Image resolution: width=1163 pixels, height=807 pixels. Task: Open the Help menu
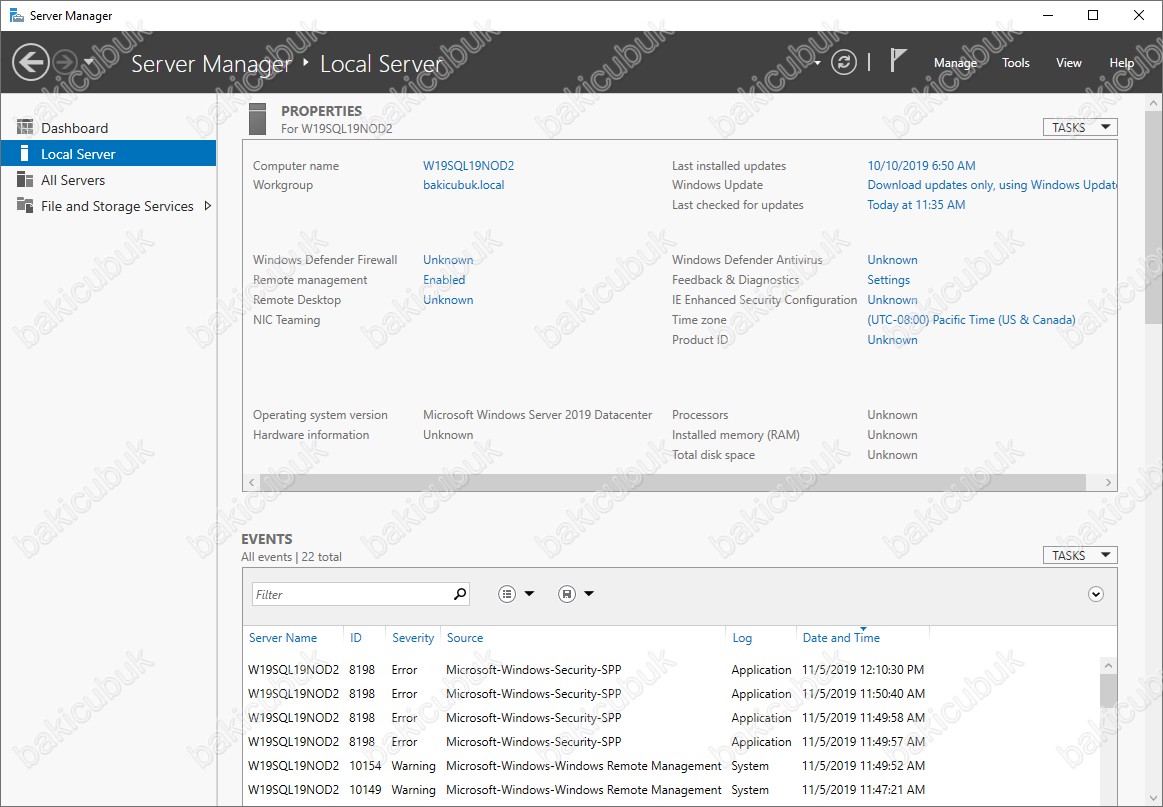click(1121, 63)
